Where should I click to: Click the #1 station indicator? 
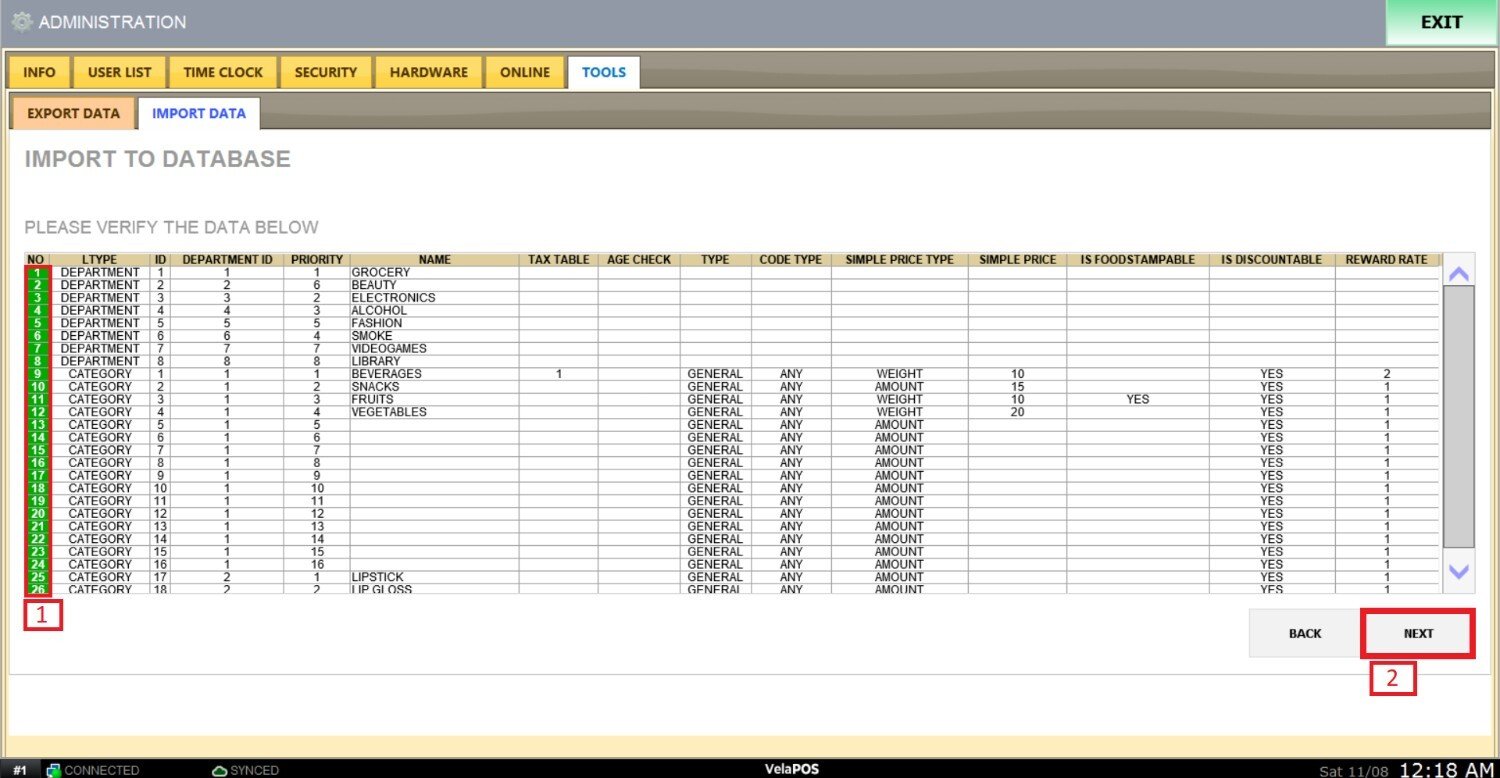pos(20,770)
